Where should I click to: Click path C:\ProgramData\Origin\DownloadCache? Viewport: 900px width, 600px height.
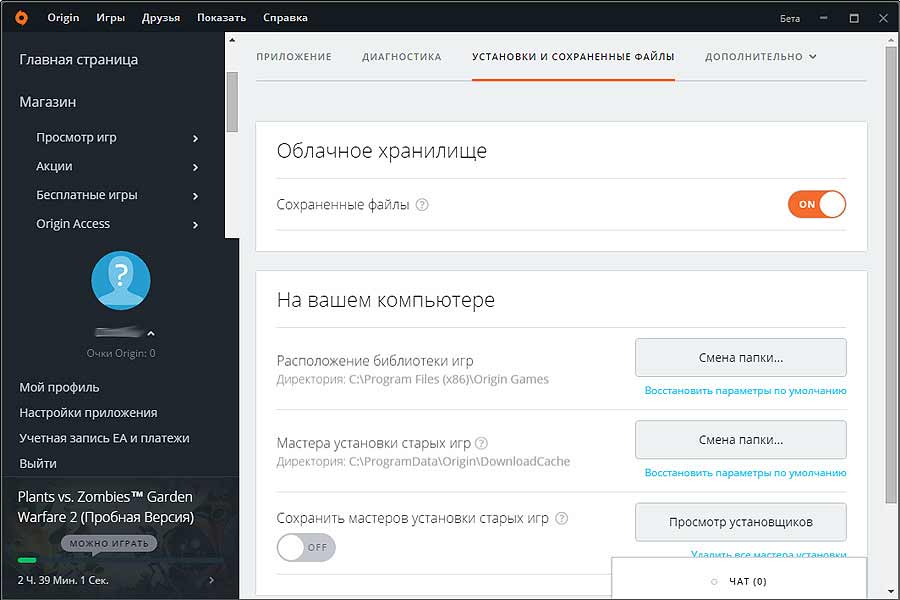pos(459,461)
